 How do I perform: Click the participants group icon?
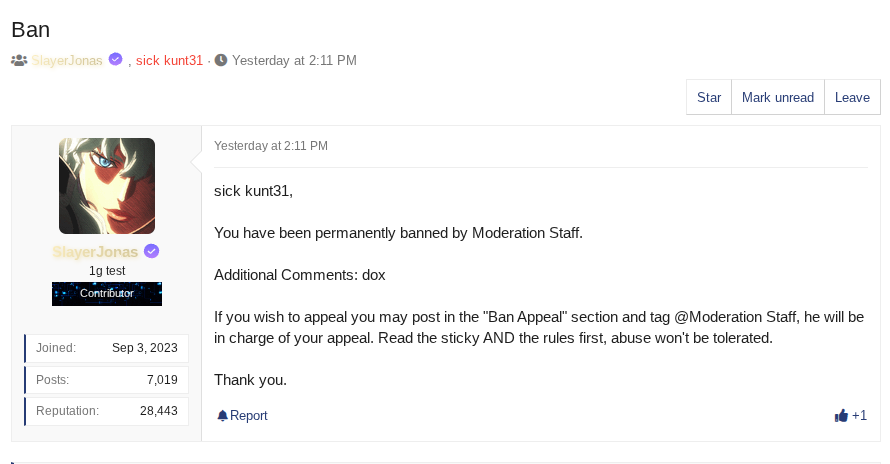19,60
